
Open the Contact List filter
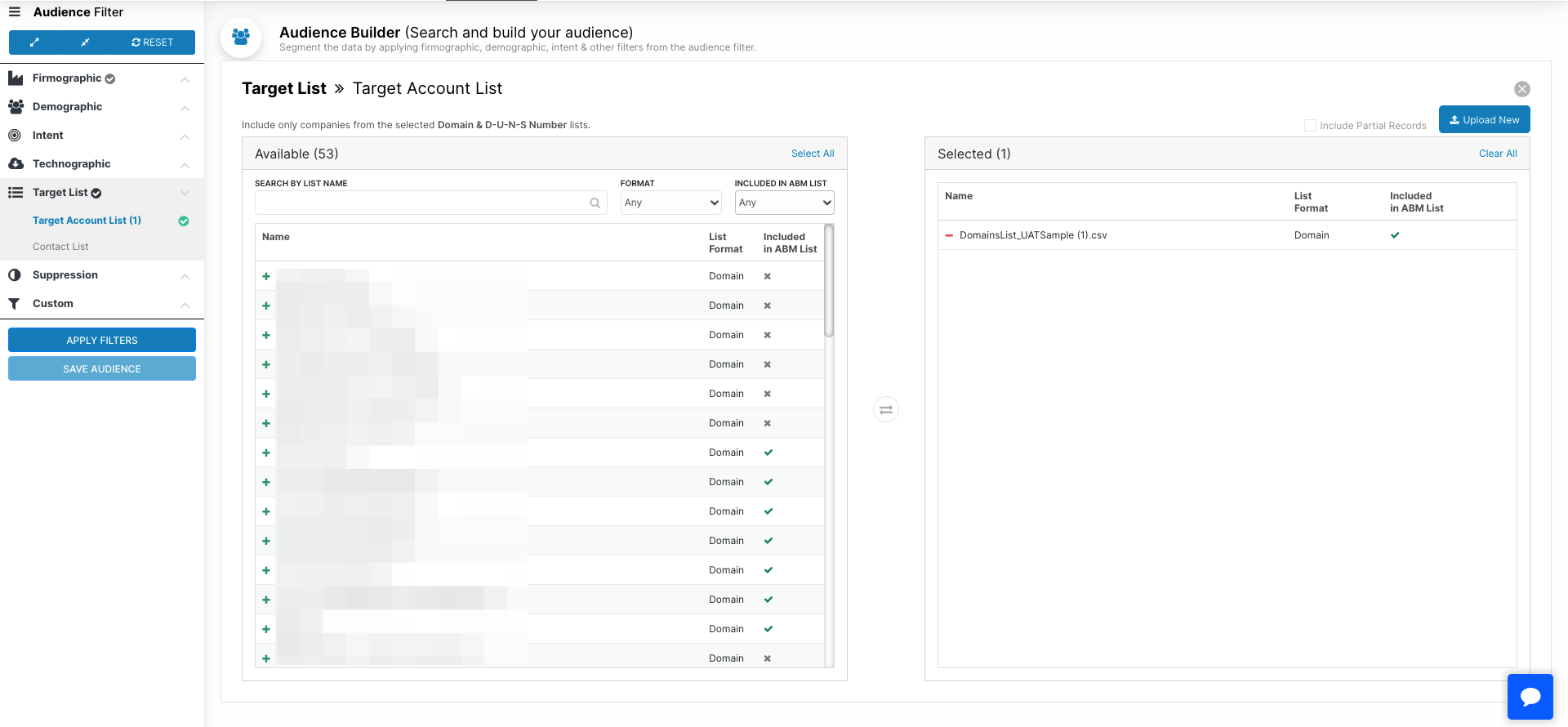click(60, 247)
